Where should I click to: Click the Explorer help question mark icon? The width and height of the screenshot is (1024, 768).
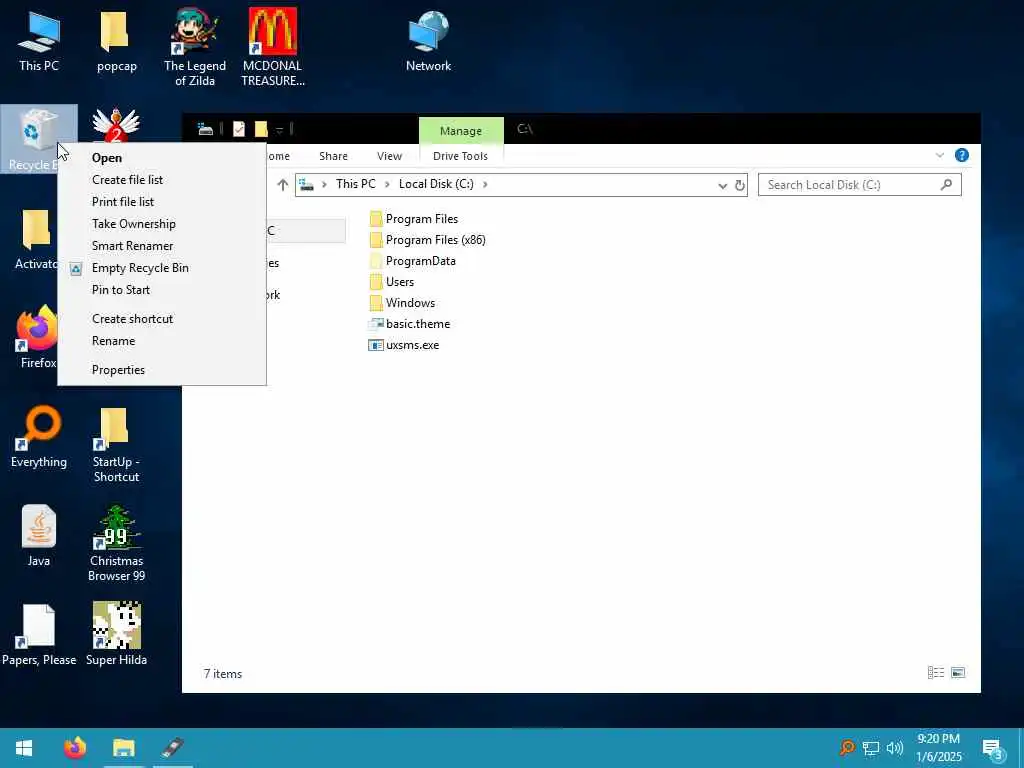click(961, 155)
